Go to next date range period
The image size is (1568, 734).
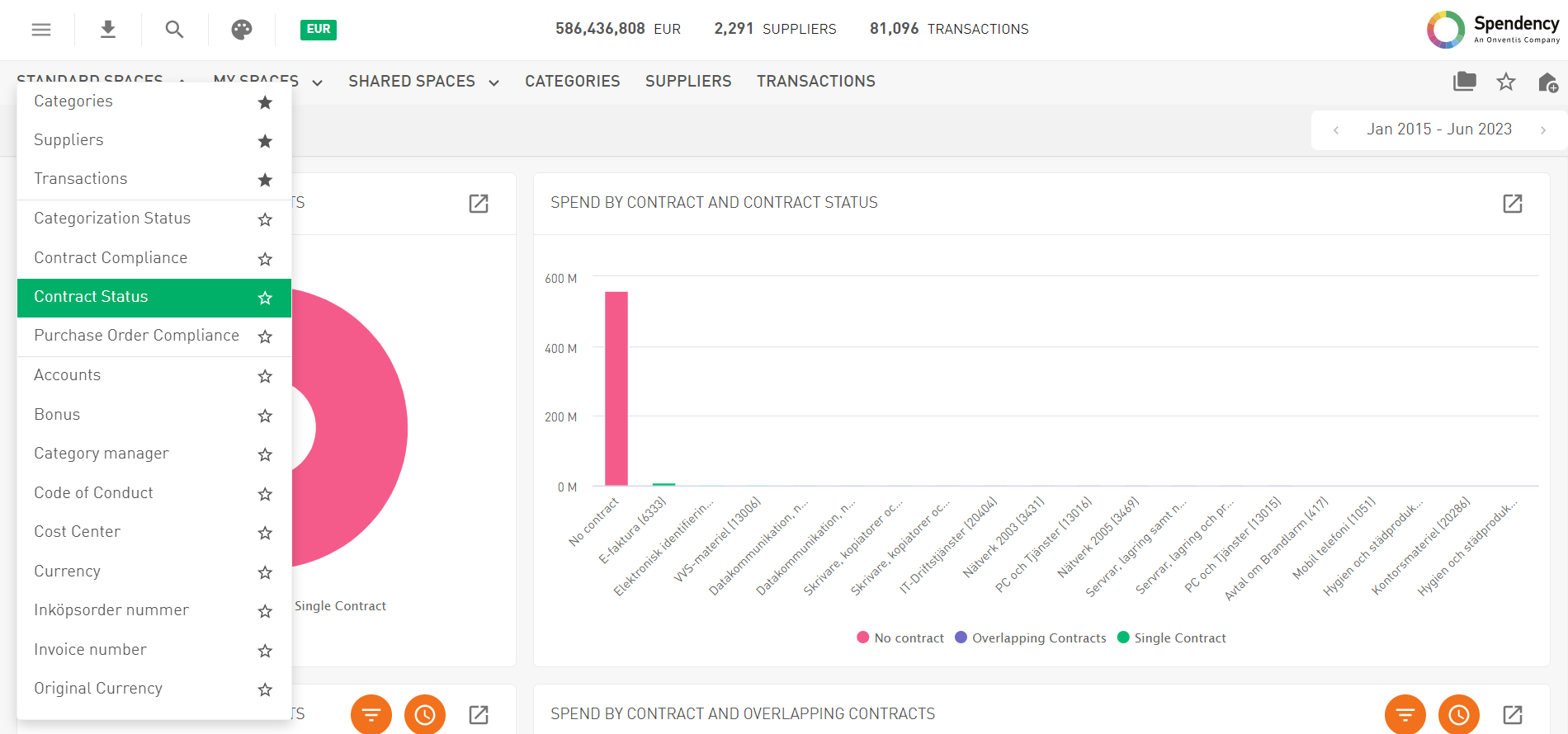pos(1542,130)
